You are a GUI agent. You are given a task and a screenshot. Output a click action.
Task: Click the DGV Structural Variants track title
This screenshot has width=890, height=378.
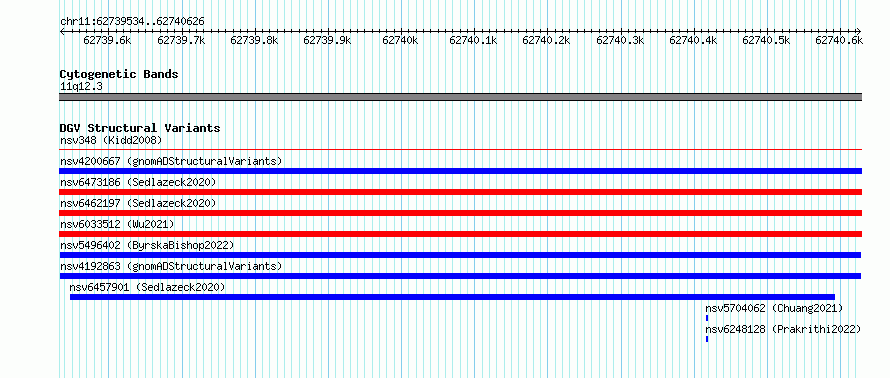pyautogui.click(x=140, y=128)
